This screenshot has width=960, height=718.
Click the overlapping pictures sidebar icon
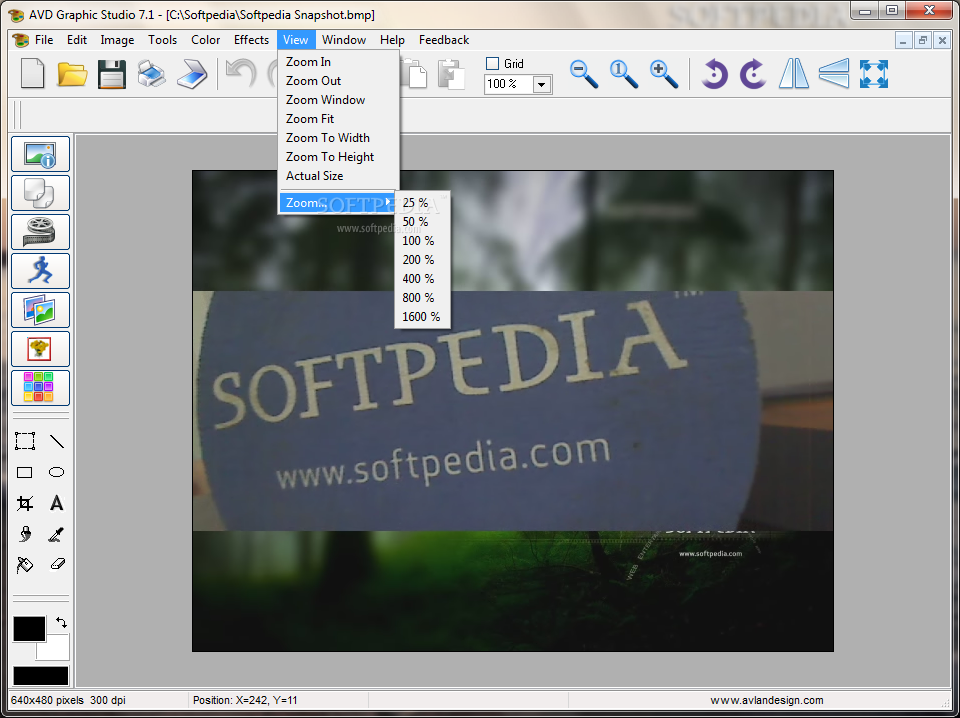click(x=40, y=310)
